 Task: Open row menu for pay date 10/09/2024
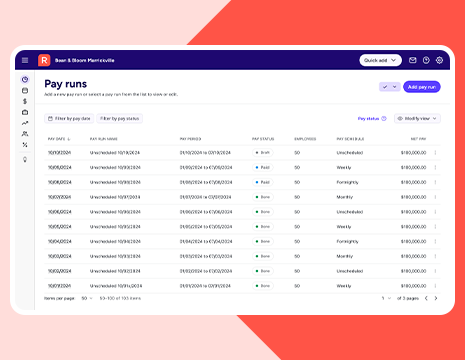(x=435, y=167)
